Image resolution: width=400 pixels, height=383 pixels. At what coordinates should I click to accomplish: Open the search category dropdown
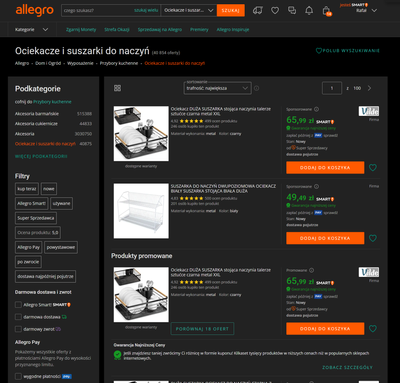pyautogui.click(x=189, y=10)
